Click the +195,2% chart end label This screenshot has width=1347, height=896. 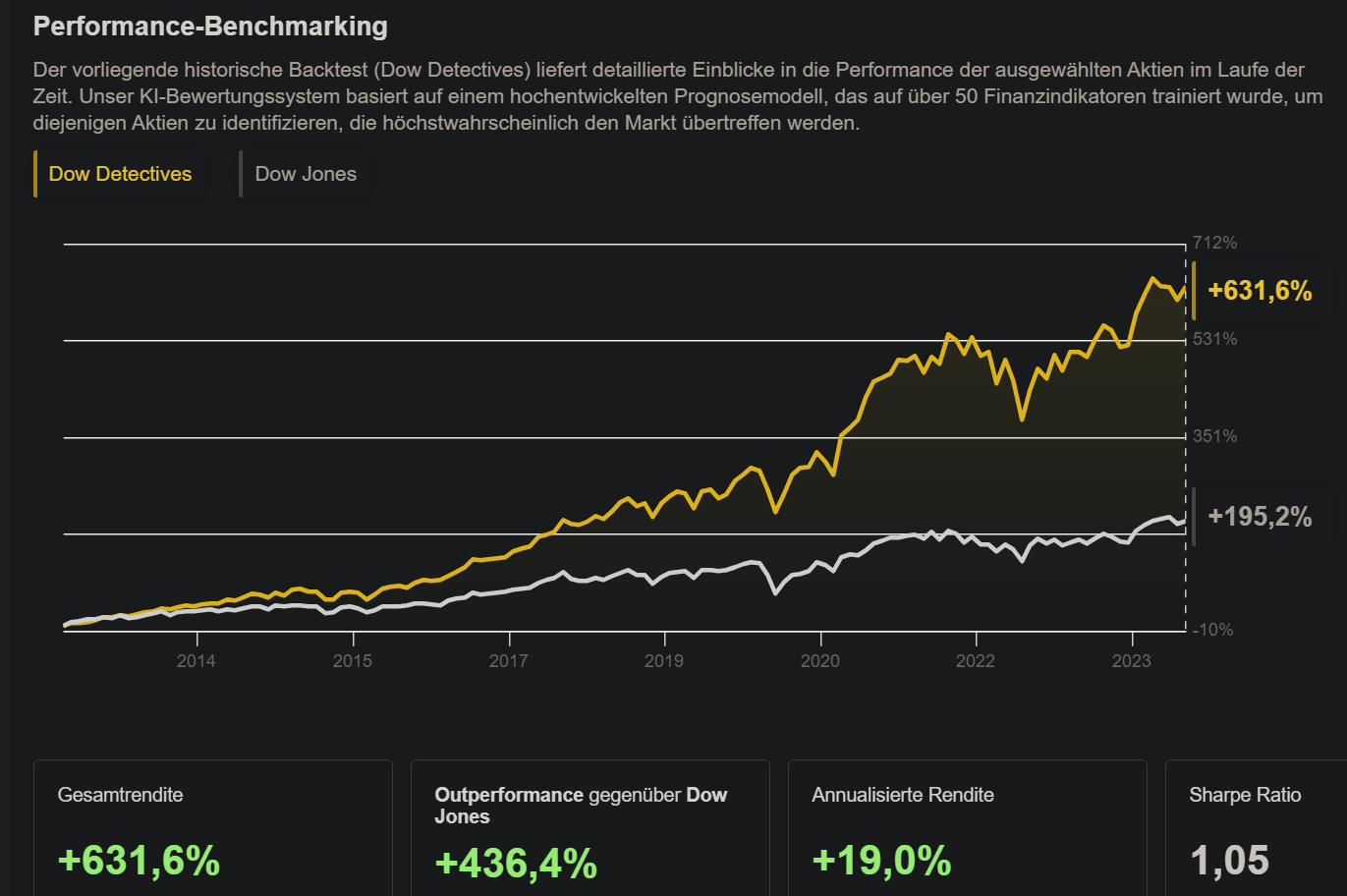(1260, 517)
